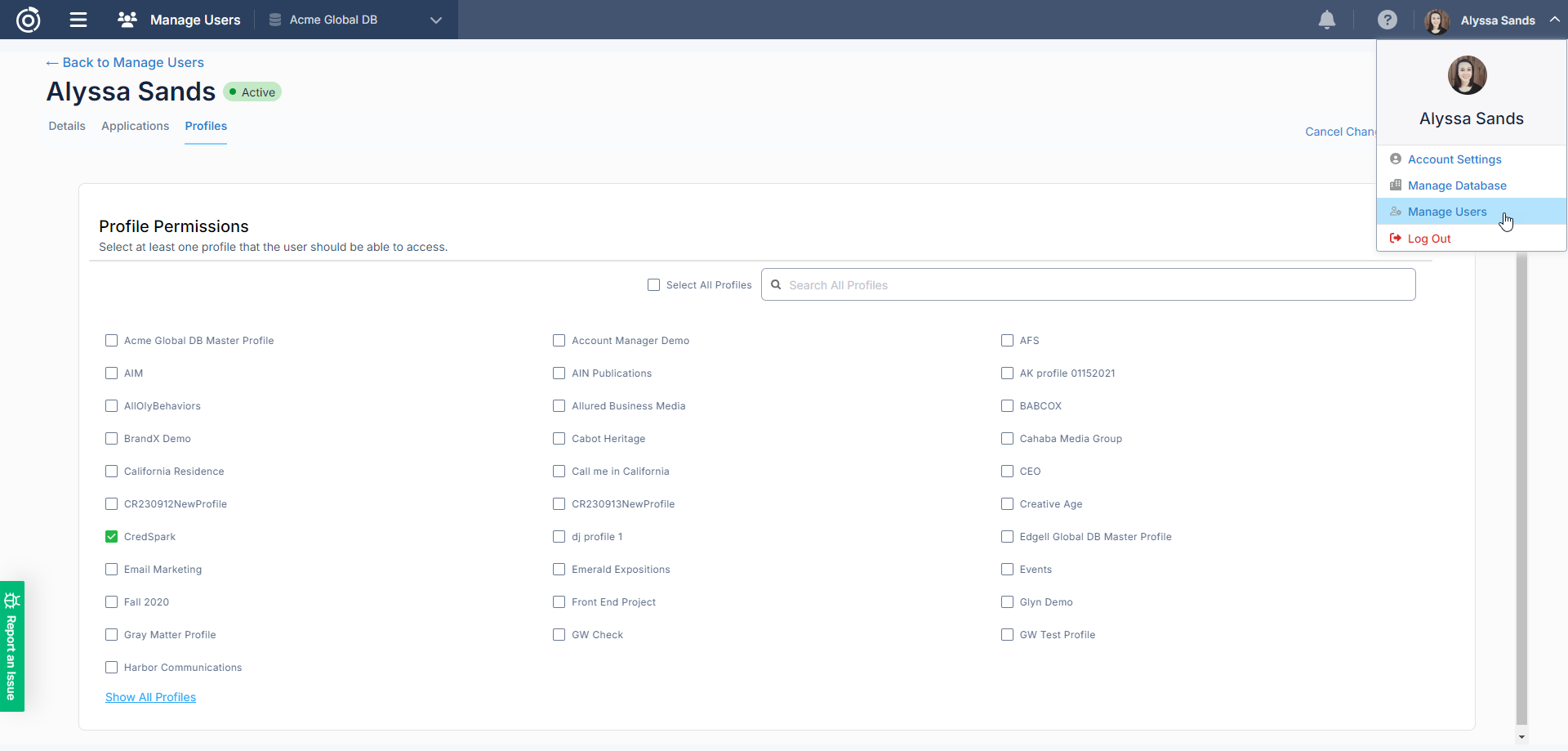Open the help question mark icon

point(1387,20)
